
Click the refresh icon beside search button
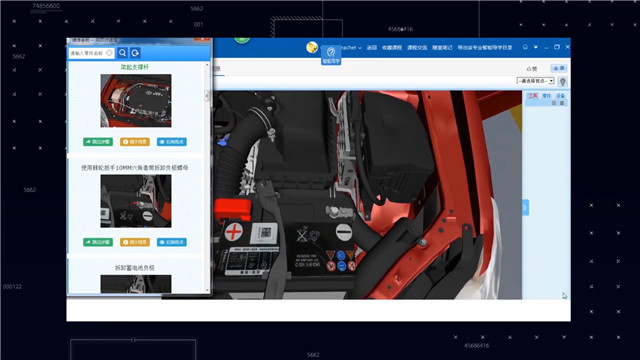tap(135, 53)
